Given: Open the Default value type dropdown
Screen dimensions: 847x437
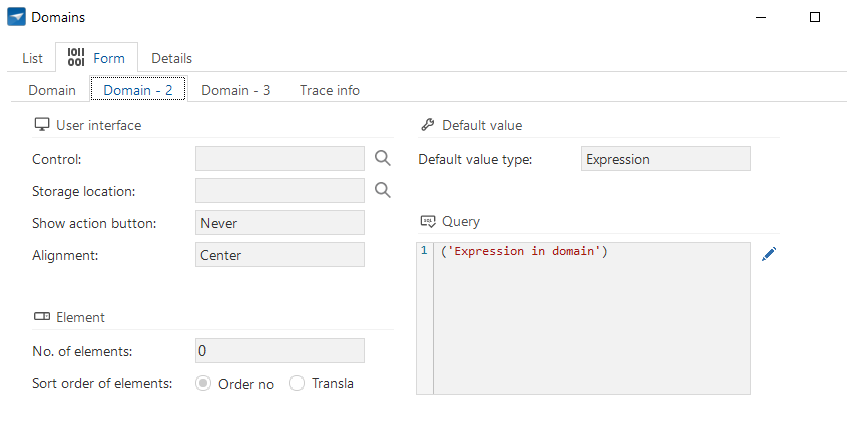Looking at the screenshot, I should tap(666, 159).
